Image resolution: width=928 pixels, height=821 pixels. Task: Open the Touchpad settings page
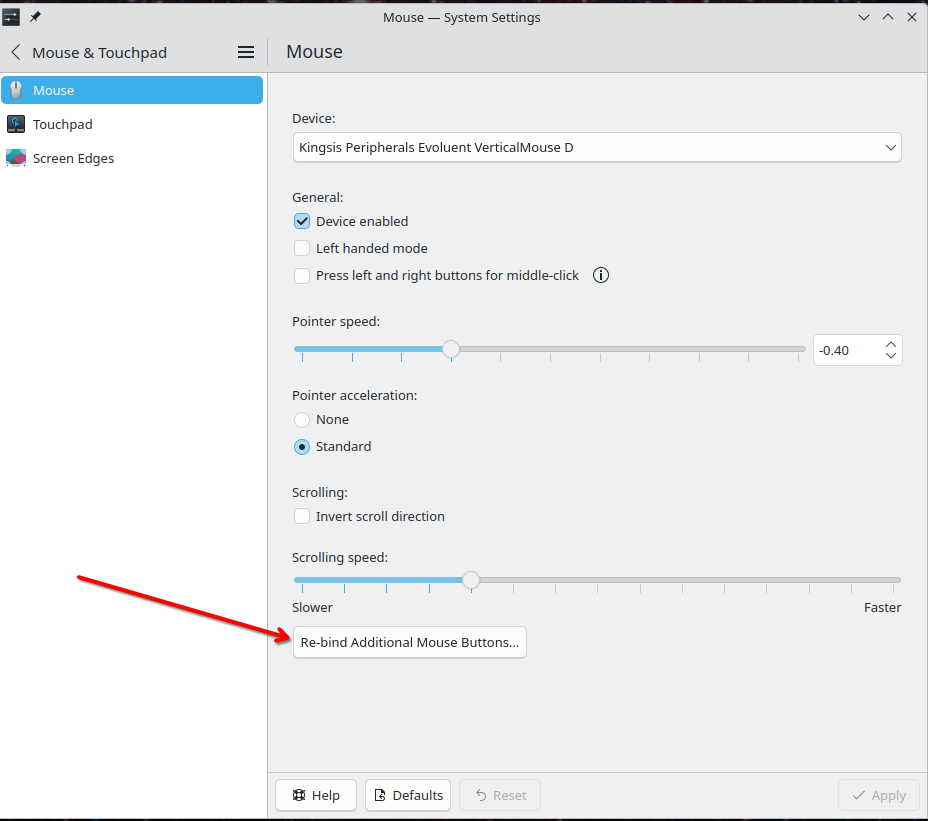(132, 124)
